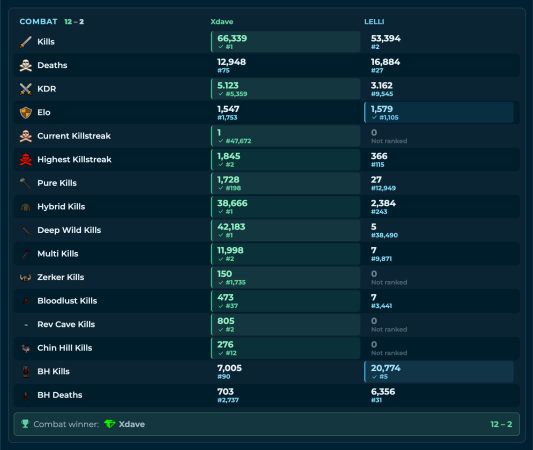This screenshot has width=533, height=450.
Task: Click the Deep Wild Kills staff icon
Action: point(25,230)
